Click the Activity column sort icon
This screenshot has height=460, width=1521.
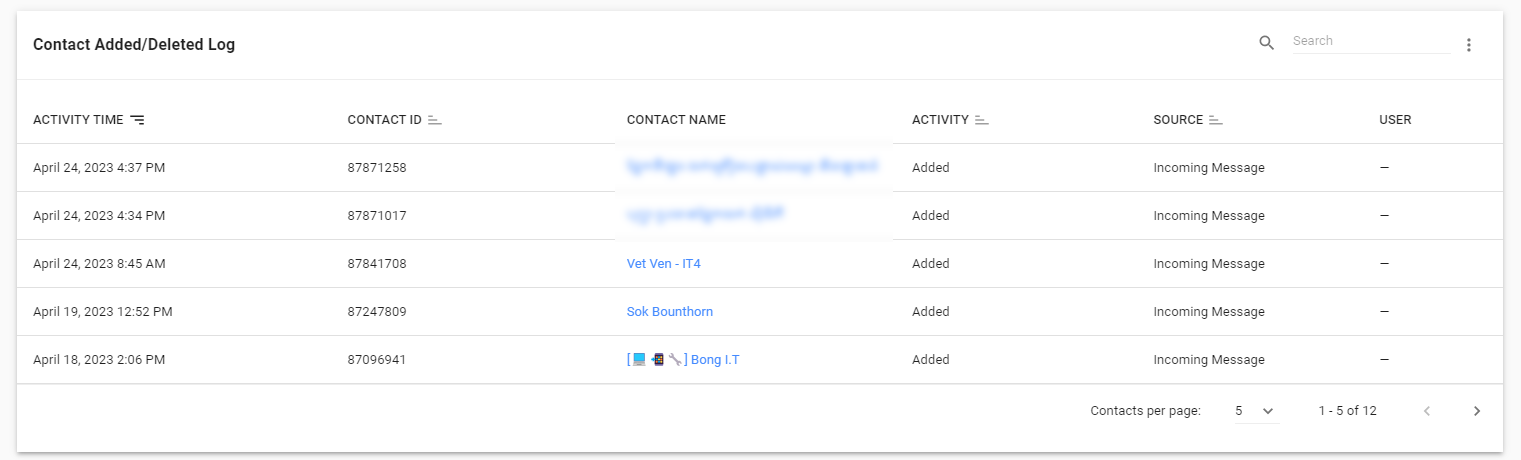(x=982, y=120)
